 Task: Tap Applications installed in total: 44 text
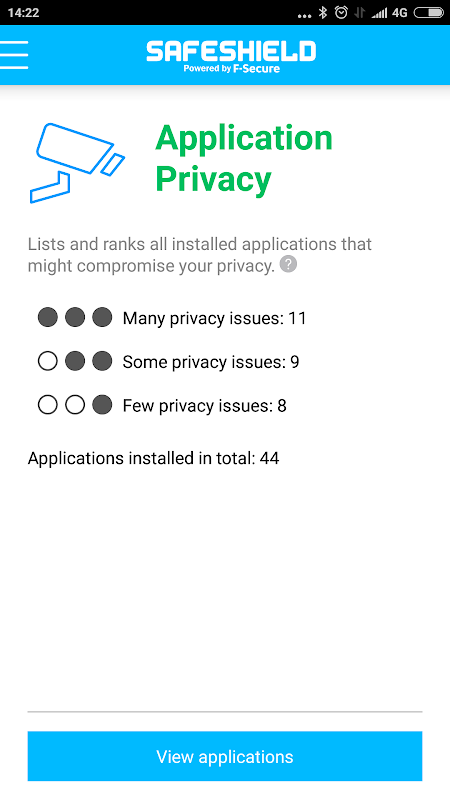coord(154,458)
